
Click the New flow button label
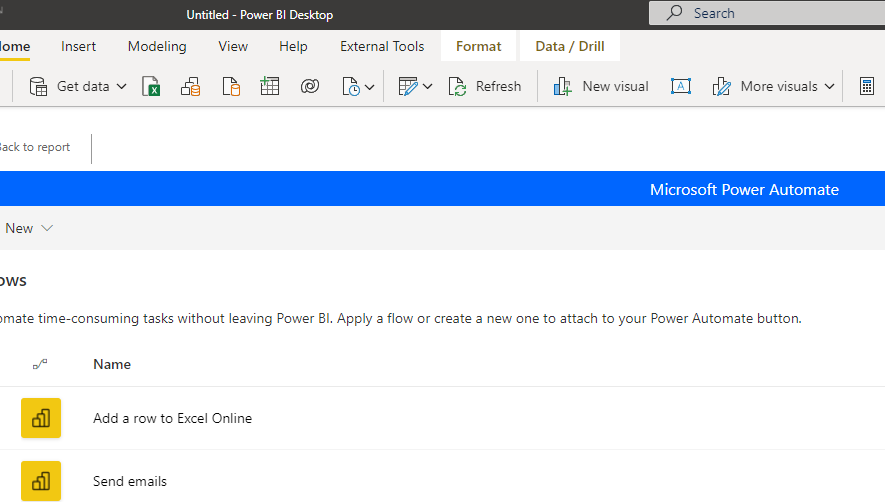point(19,228)
